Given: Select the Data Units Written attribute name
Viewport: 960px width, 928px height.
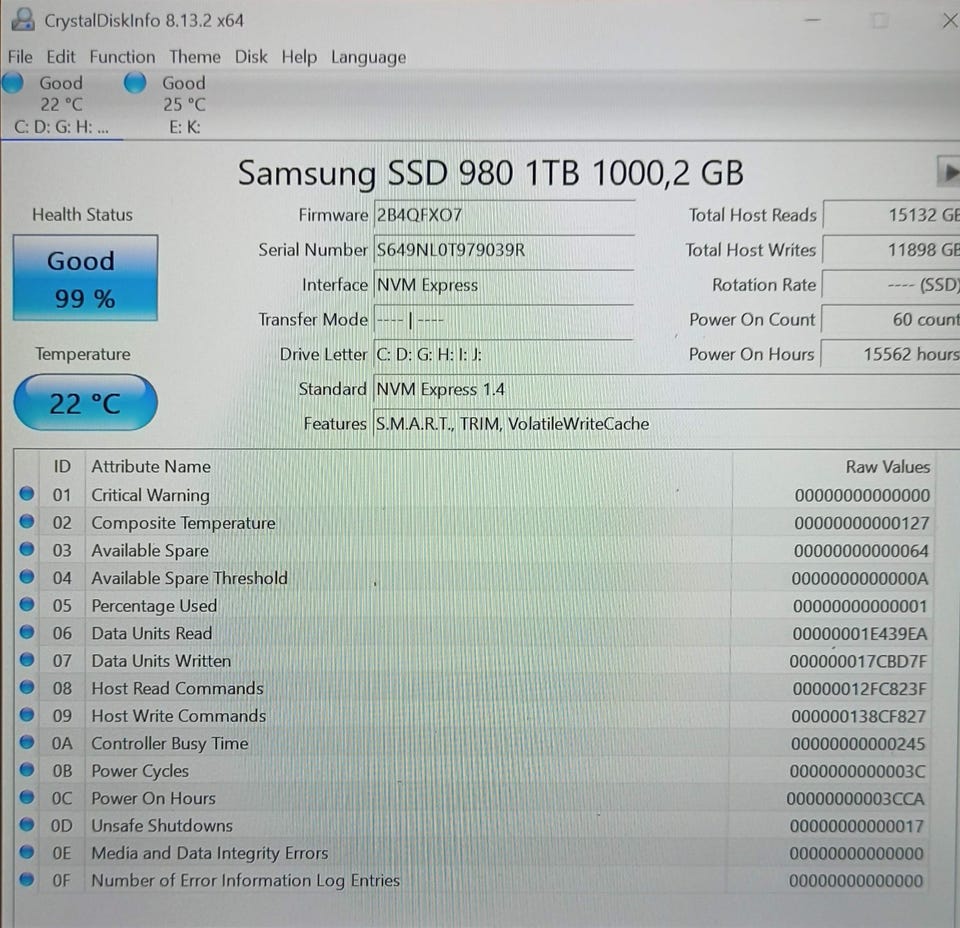Looking at the screenshot, I should (x=161, y=661).
